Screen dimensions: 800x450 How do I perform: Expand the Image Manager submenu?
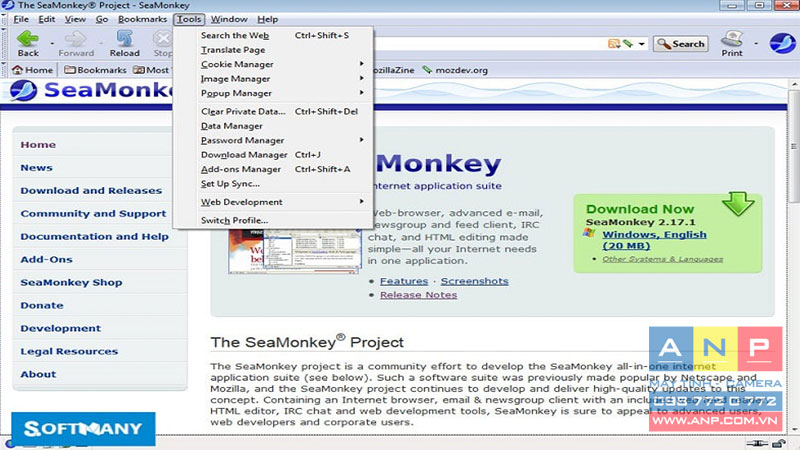pos(274,79)
